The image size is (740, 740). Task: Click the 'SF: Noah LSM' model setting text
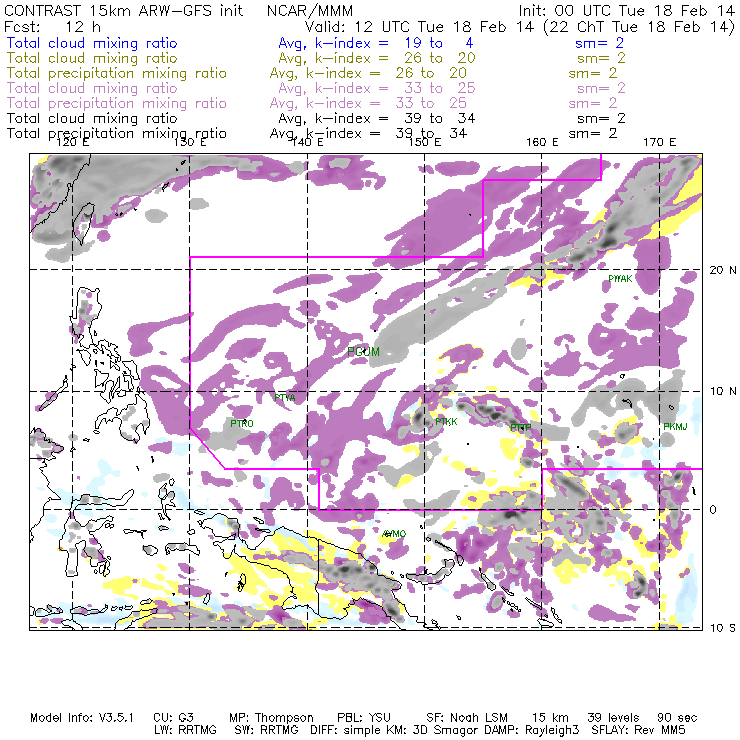click(x=467, y=718)
